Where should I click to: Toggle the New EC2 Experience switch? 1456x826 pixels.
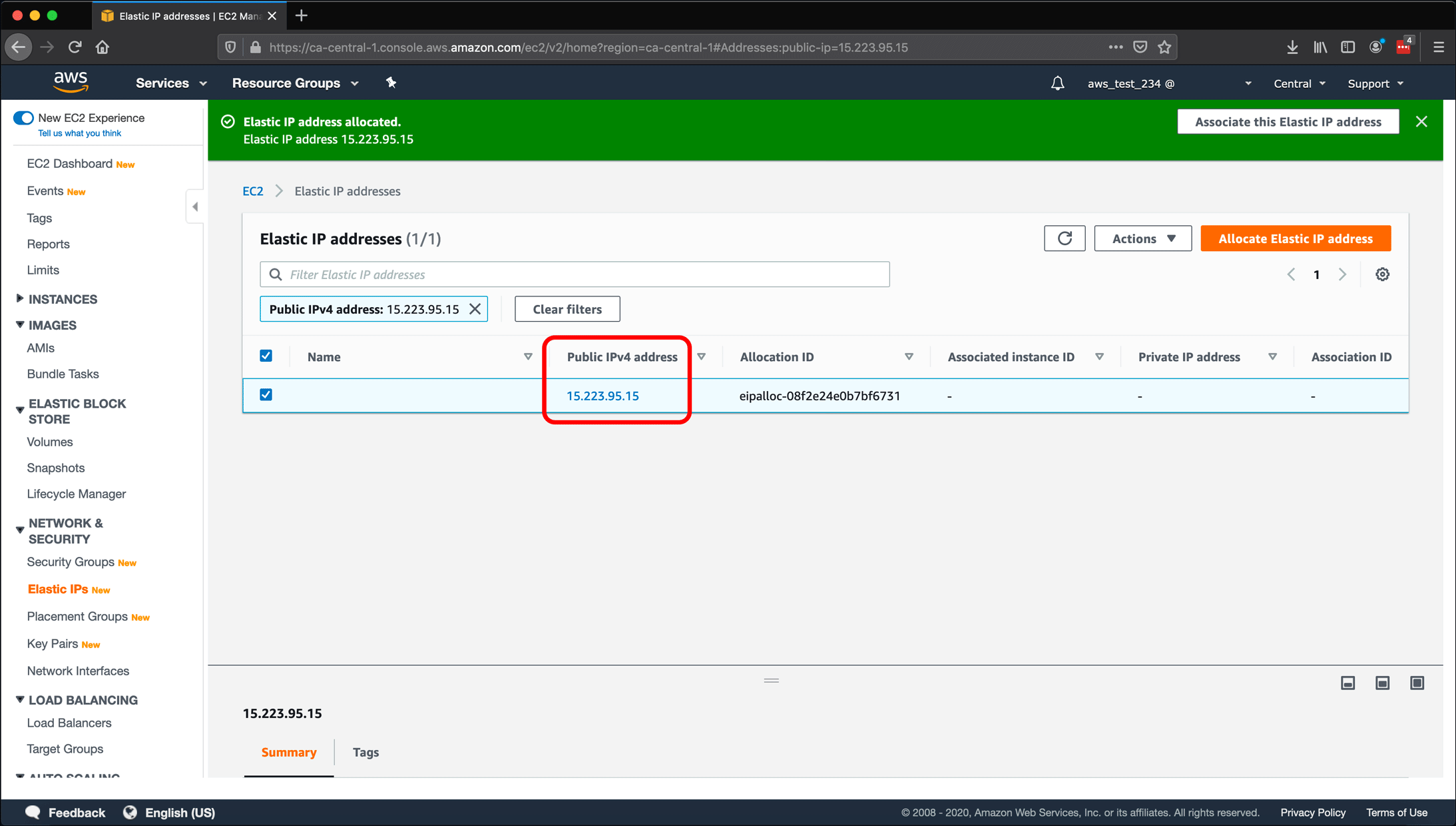pyautogui.click(x=23, y=118)
